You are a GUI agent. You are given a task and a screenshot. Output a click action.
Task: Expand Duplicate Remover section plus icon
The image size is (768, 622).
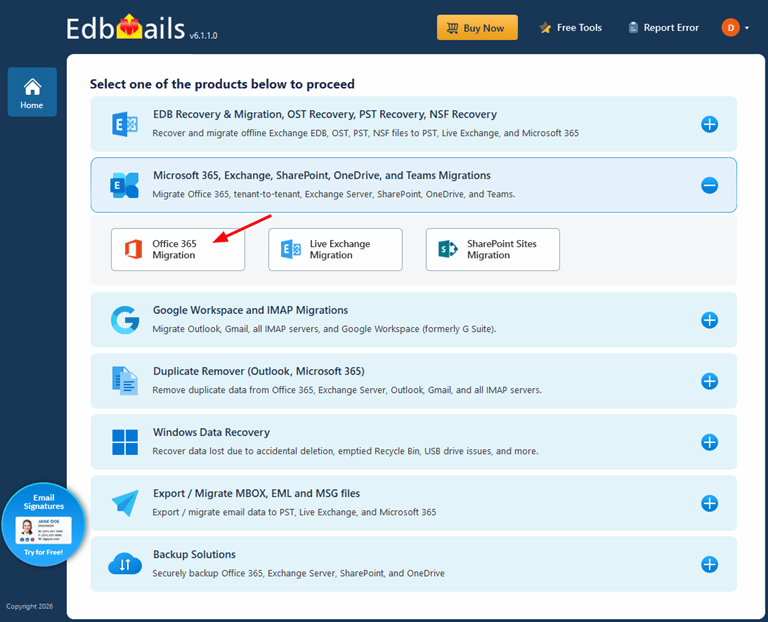[709, 381]
